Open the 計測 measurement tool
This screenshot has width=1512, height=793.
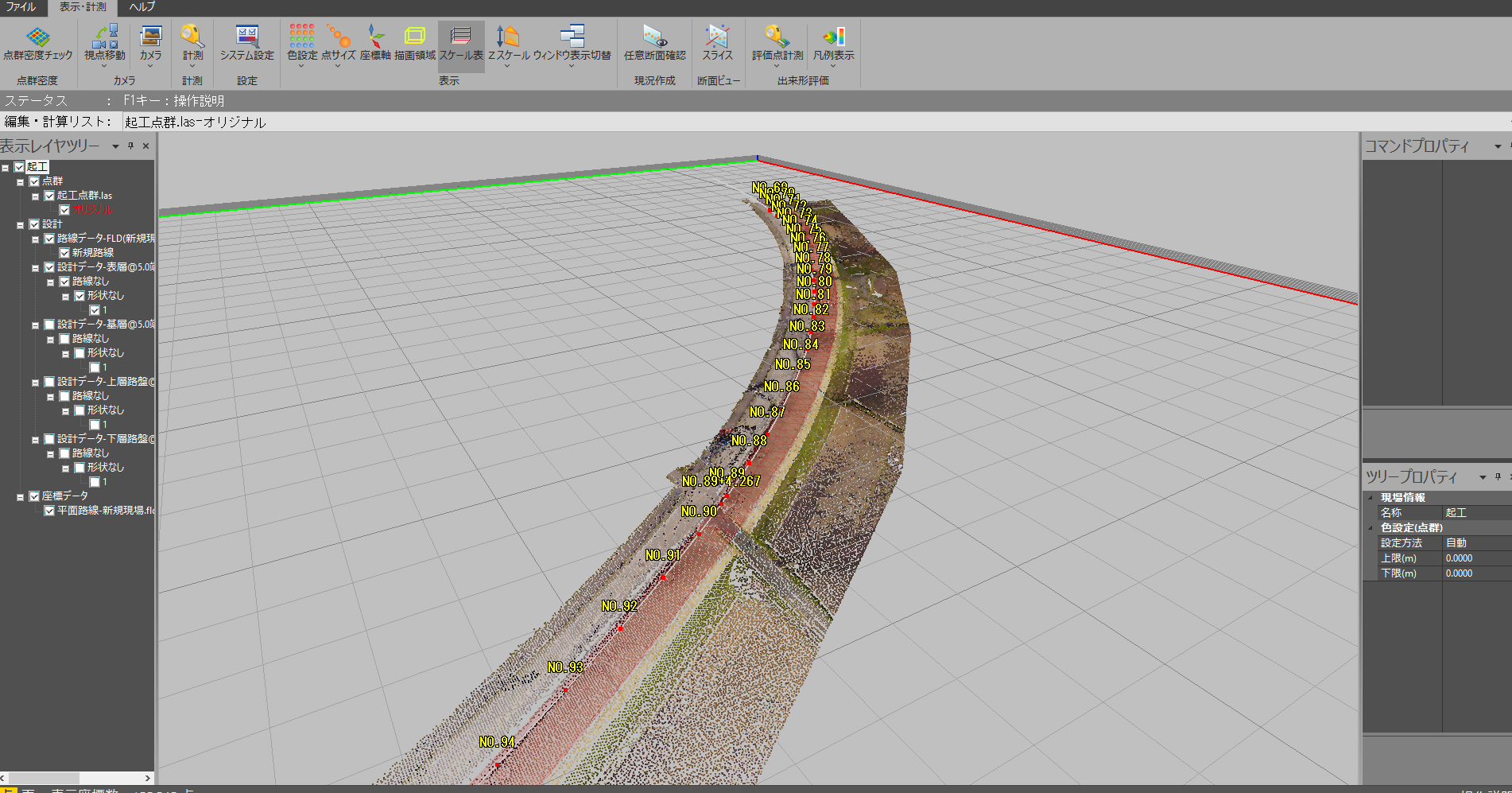pos(192,44)
